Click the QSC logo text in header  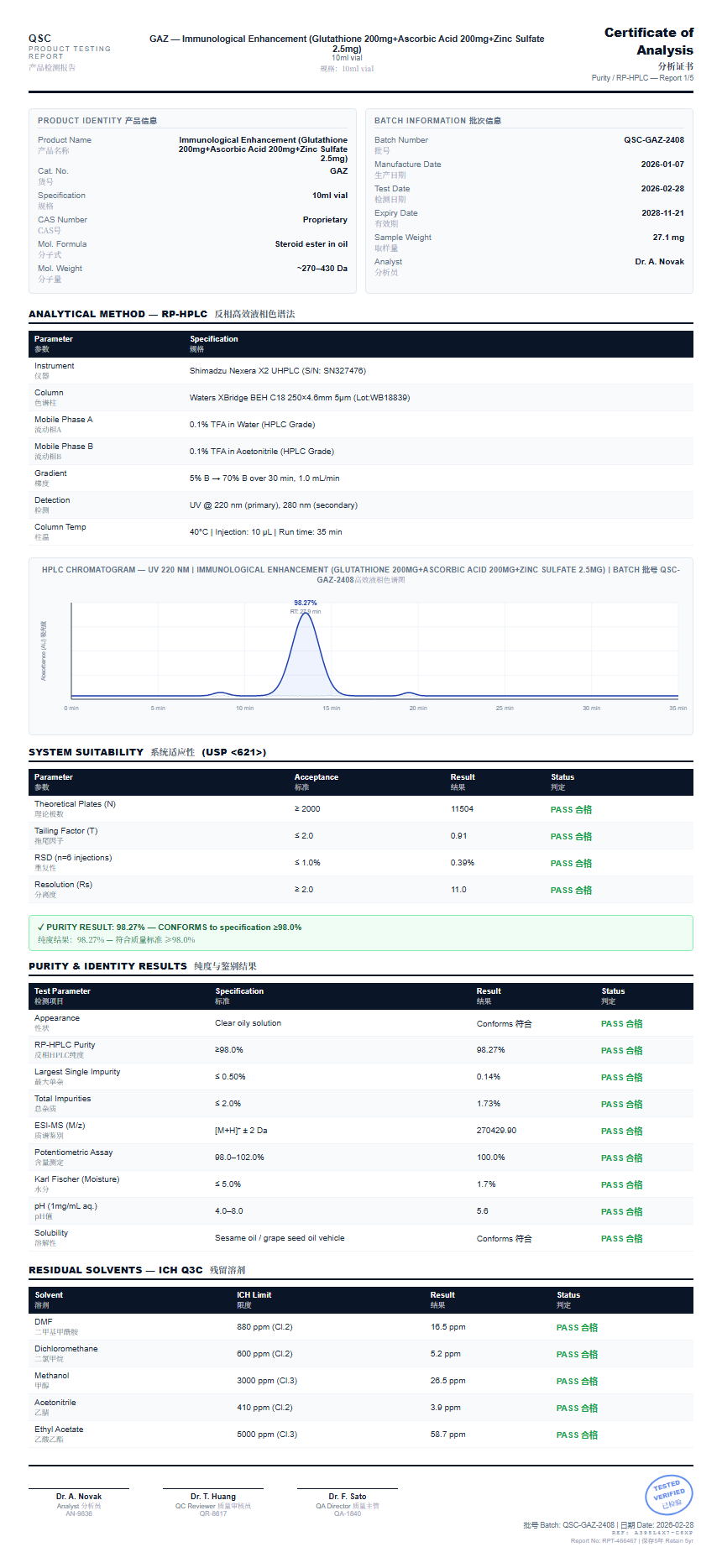pyautogui.click(x=39, y=39)
